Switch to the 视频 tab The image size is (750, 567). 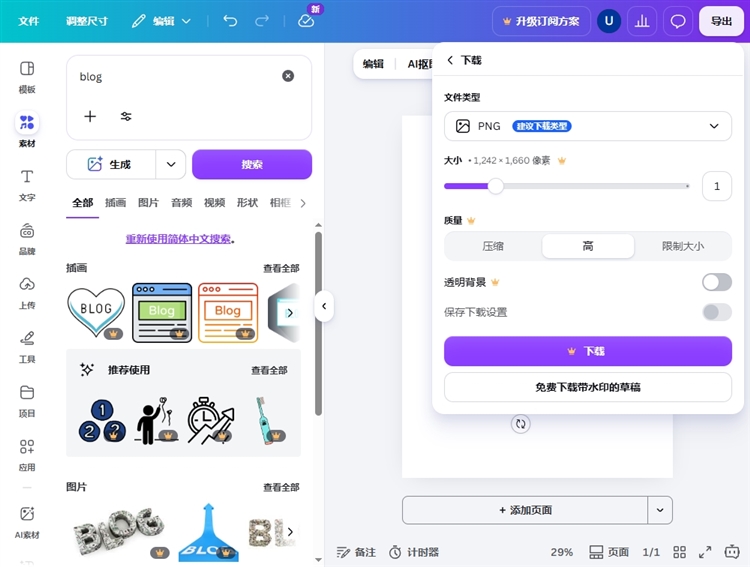214,203
